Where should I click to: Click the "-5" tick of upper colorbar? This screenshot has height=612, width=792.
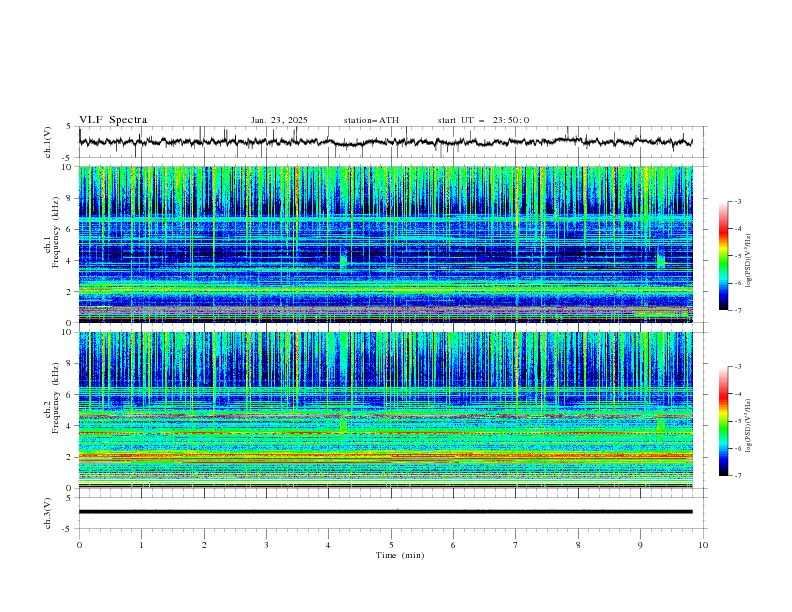738,256
